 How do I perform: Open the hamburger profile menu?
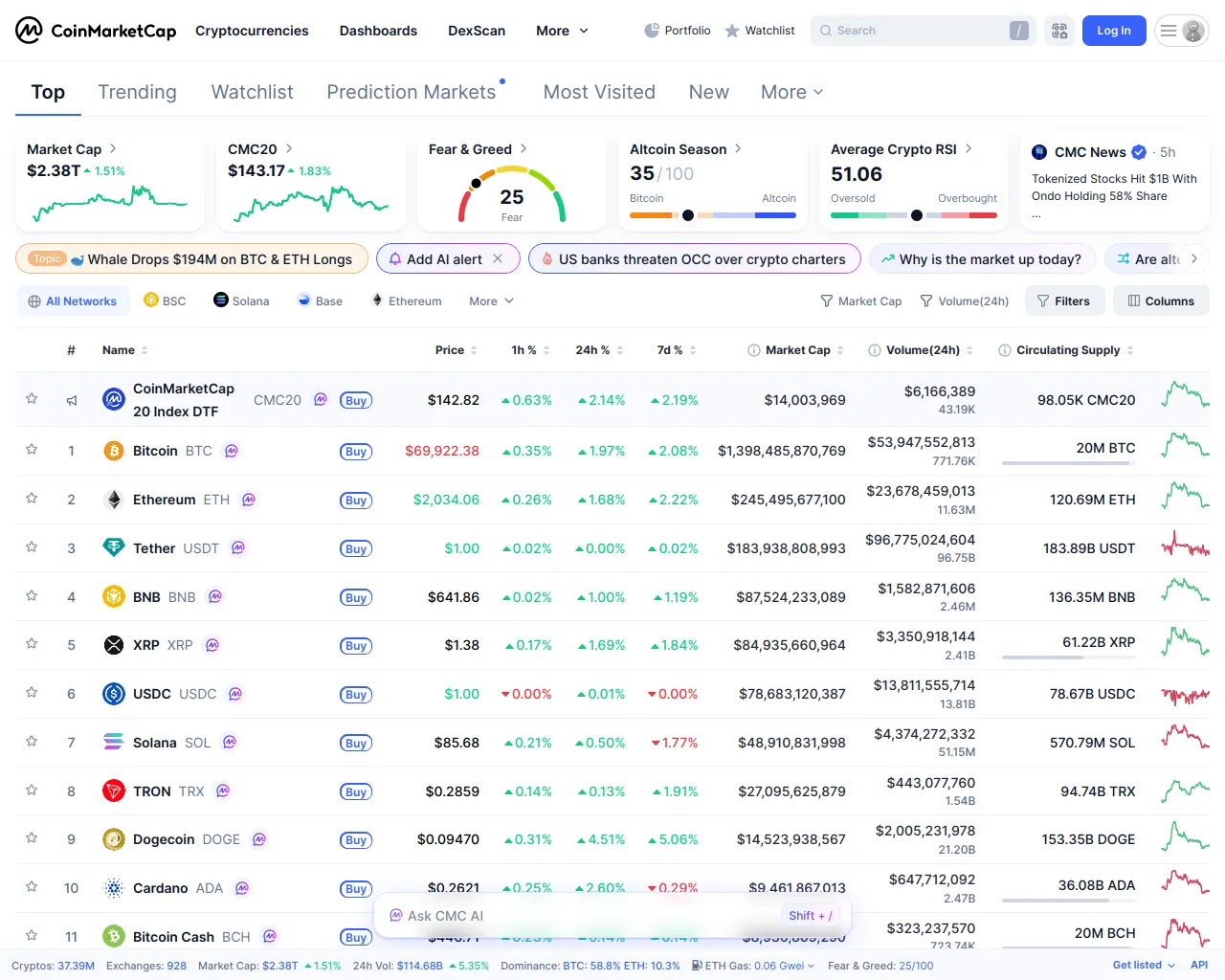pos(1181,31)
